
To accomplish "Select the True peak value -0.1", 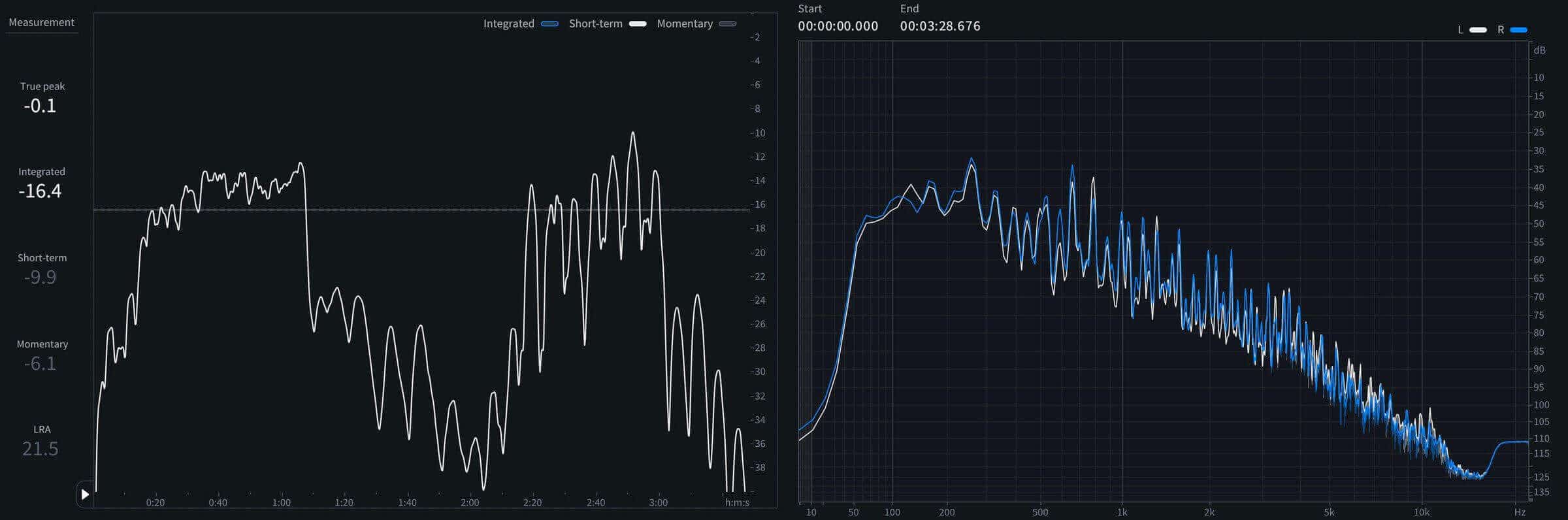I will [x=40, y=106].
